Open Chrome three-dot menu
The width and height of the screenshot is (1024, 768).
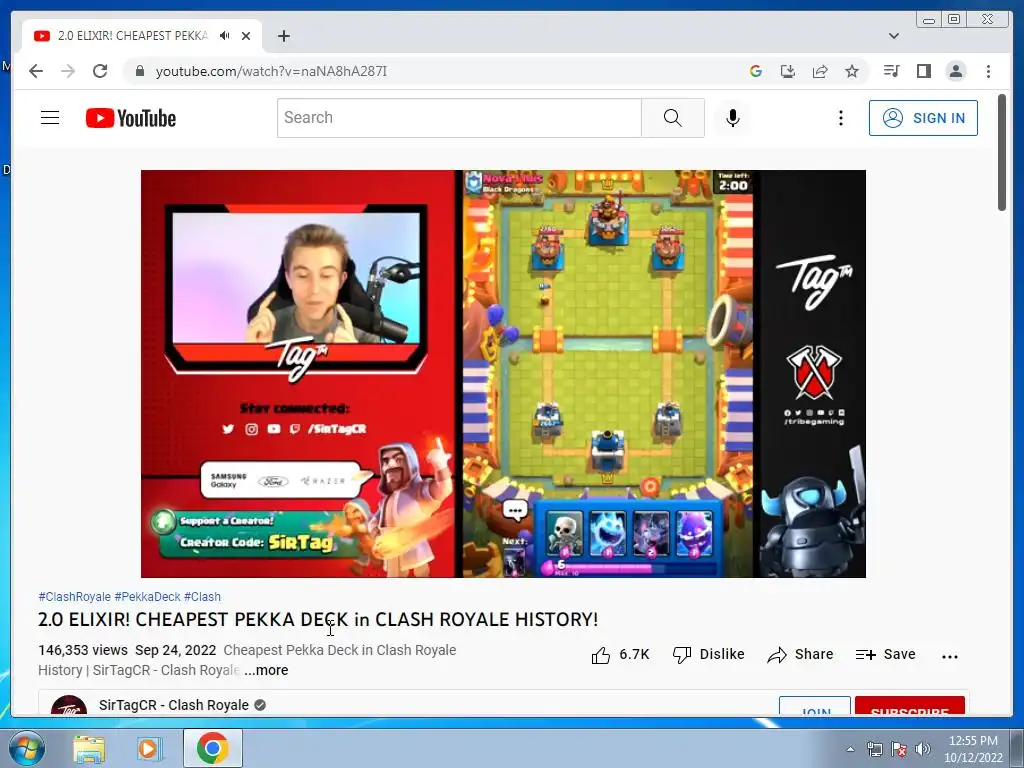(988, 71)
